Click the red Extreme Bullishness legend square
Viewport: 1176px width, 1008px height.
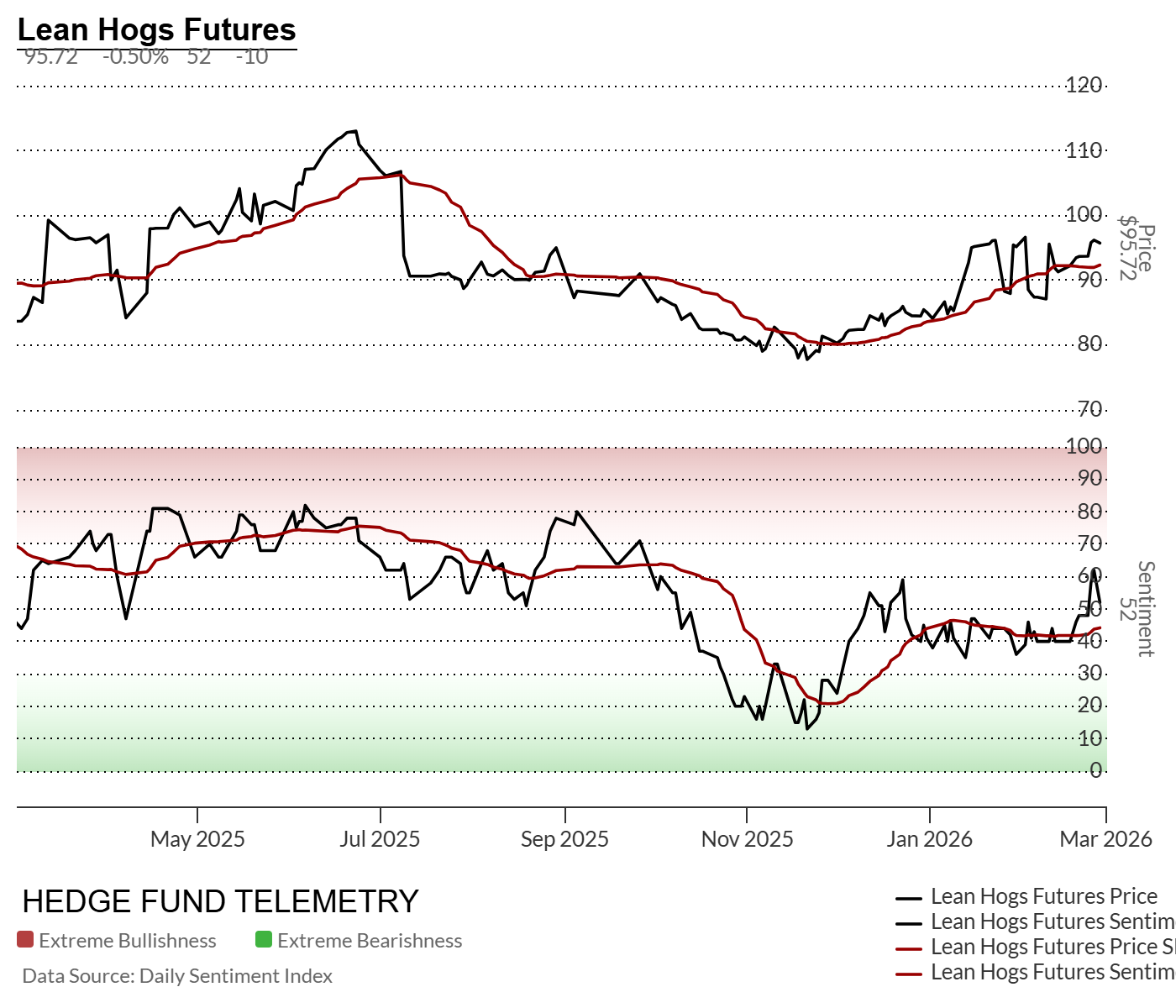click(x=25, y=940)
